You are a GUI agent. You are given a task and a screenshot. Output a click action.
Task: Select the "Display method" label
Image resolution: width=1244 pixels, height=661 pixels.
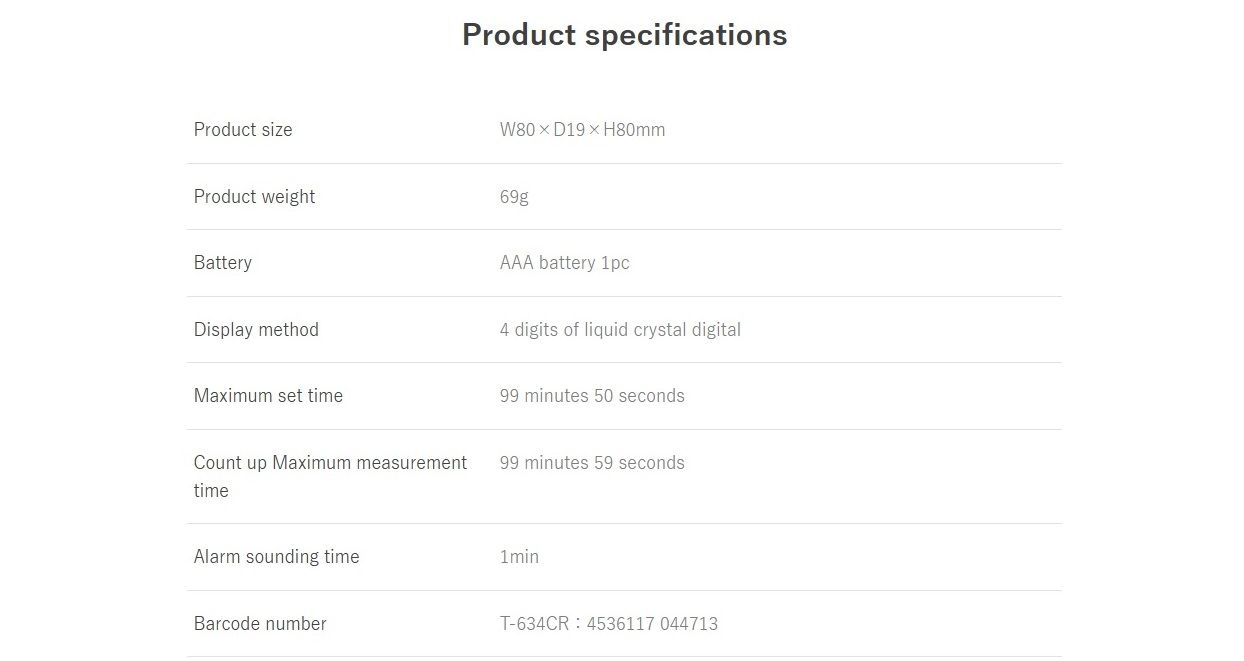tap(256, 330)
